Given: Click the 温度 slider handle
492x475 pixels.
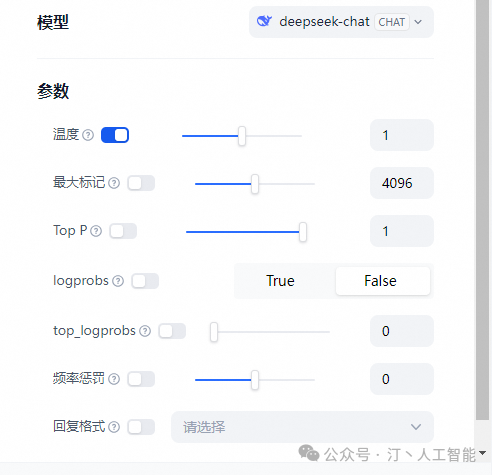Looking at the screenshot, I should 242,136.
